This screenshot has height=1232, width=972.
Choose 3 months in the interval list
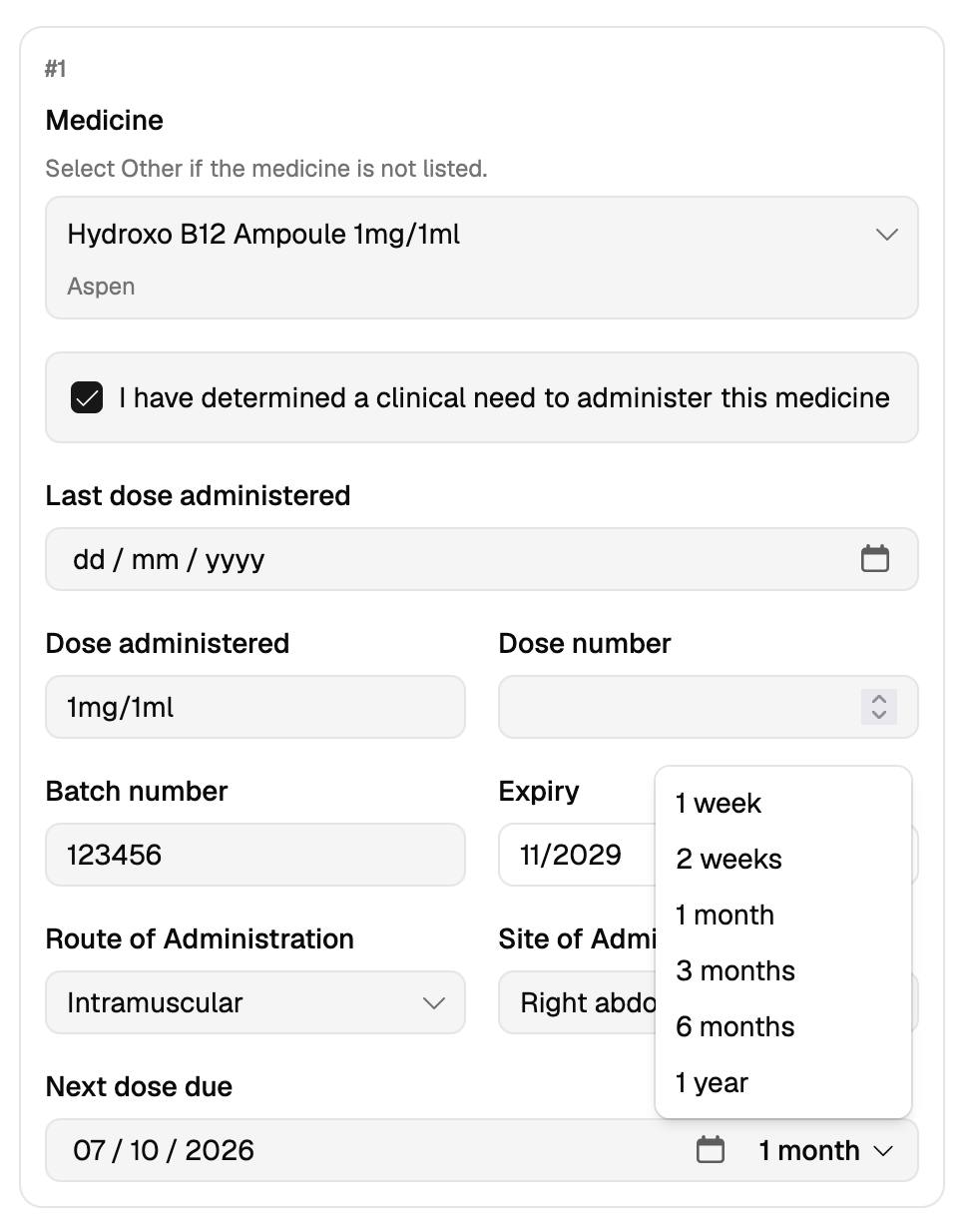783,970
